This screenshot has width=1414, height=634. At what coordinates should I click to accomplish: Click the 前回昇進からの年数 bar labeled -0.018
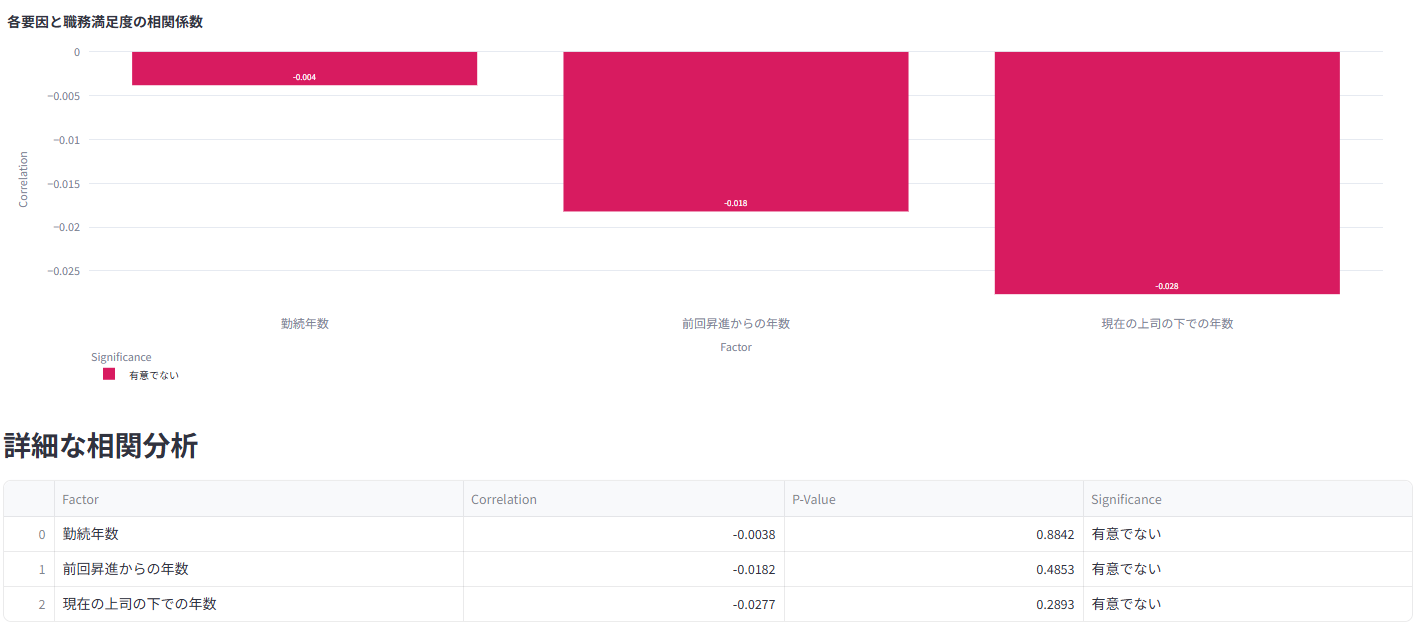[736, 131]
